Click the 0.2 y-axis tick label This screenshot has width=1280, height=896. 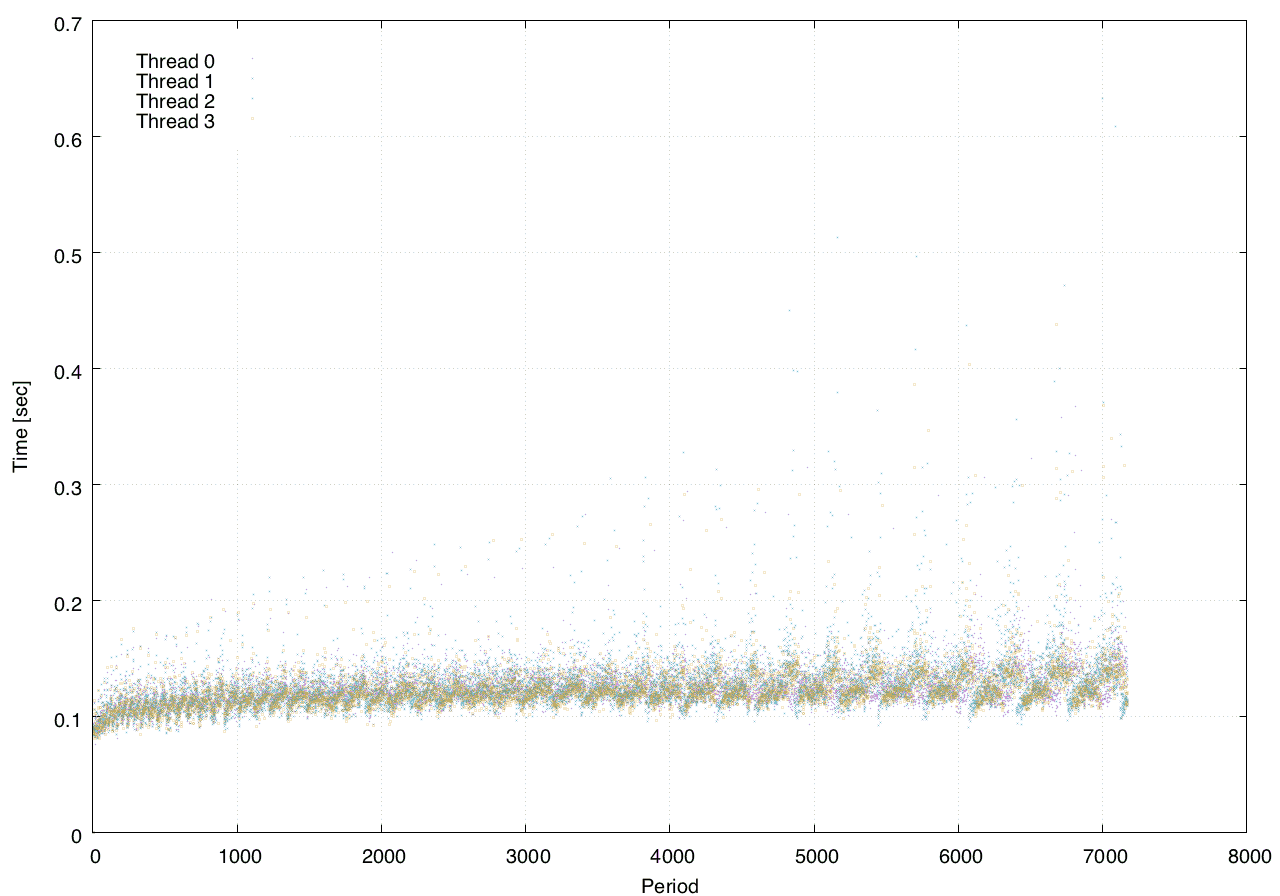[x=66, y=601]
